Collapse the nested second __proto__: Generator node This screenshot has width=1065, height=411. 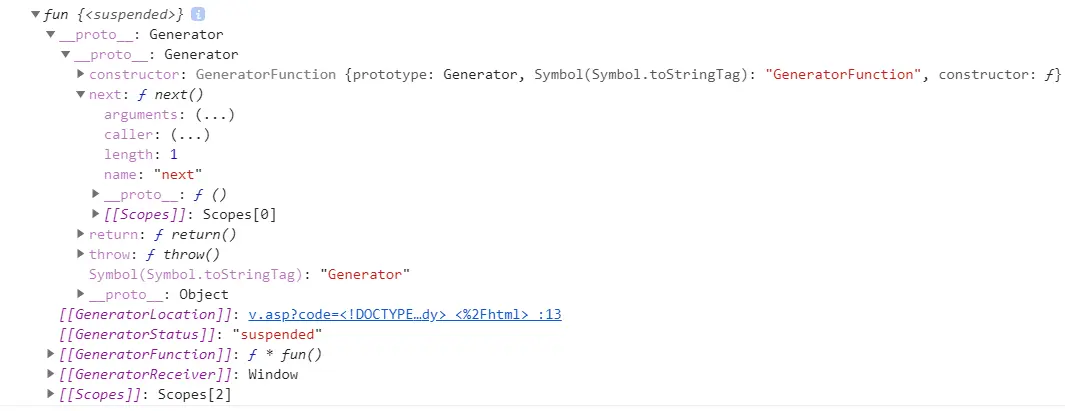point(66,55)
